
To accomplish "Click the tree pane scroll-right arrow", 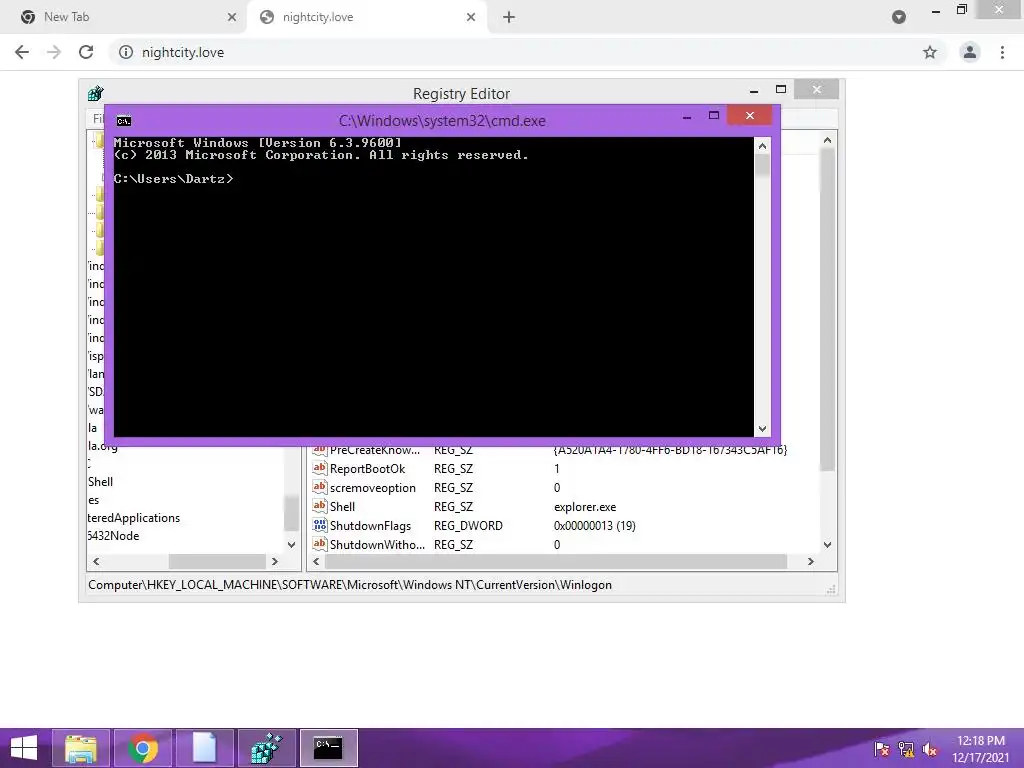I will click(x=275, y=562).
